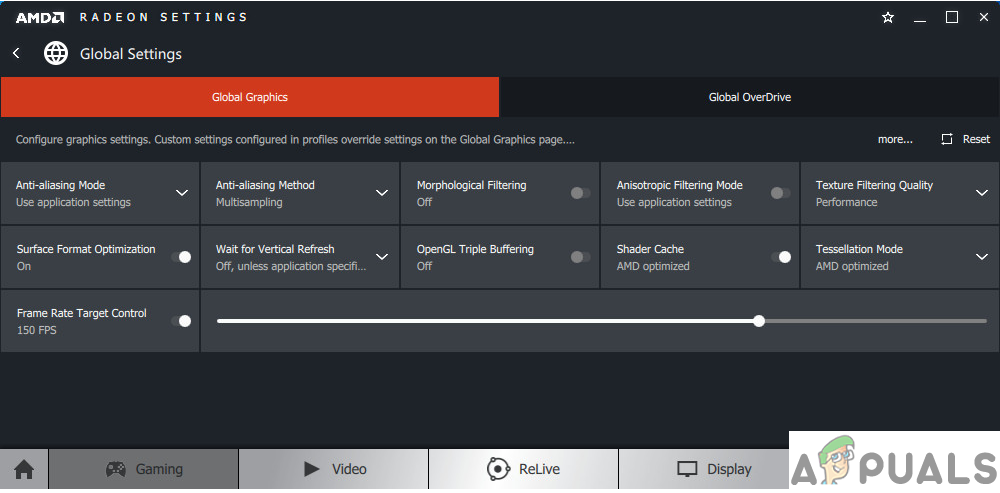Image resolution: width=1000 pixels, height=493 pixels.
Task: Click the Global Settings globe icon
Action: [56, 54]
